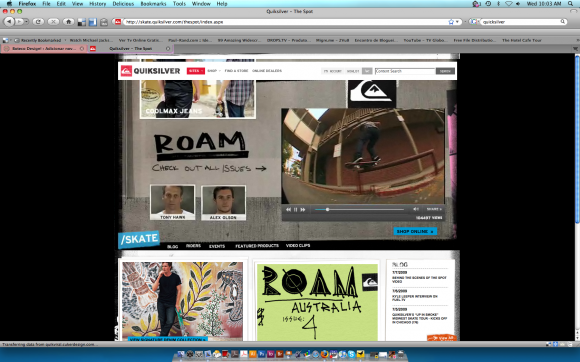Click the My Account header link

click(x=333, y=71)
